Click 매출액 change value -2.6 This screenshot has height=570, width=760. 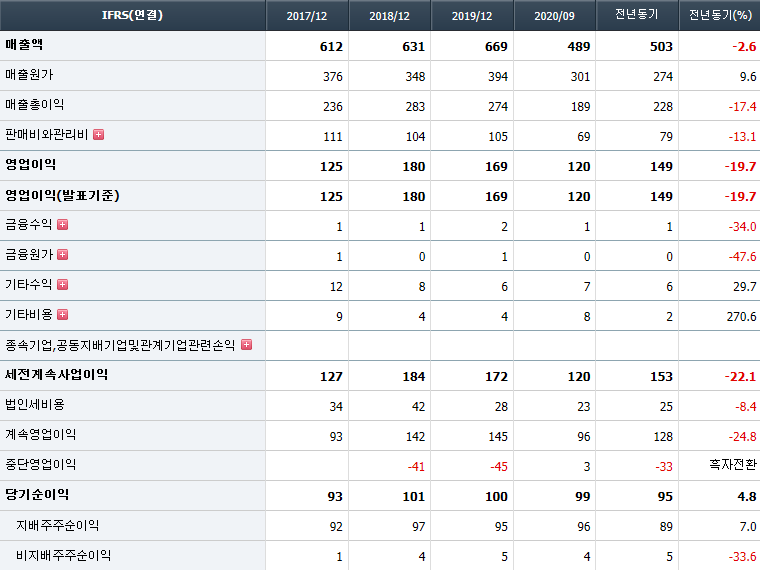[x=744, y=47]
